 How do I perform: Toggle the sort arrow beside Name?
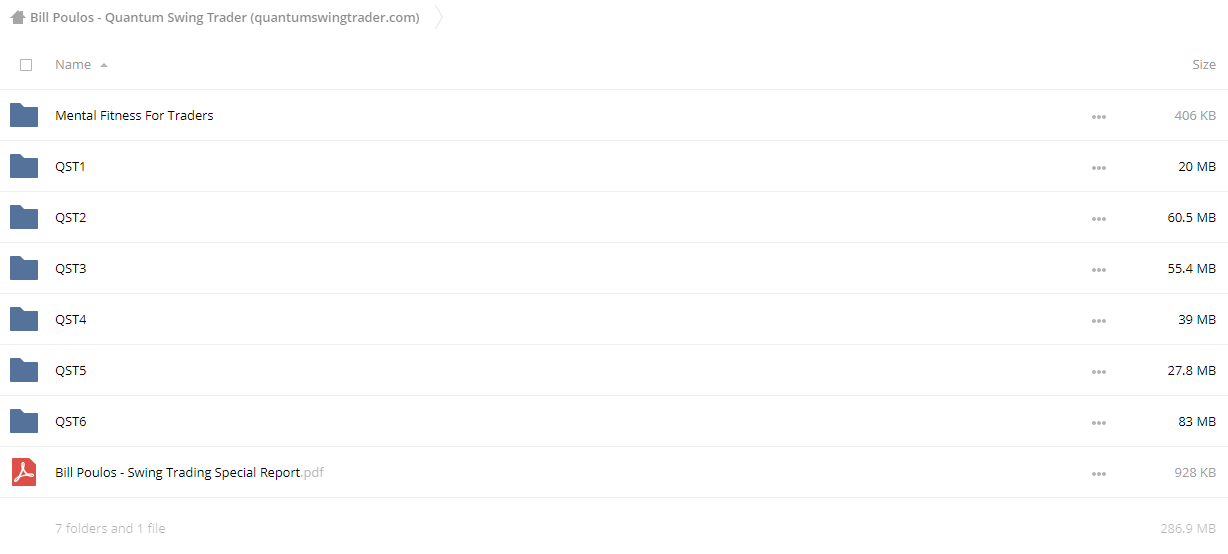point(104,65)
